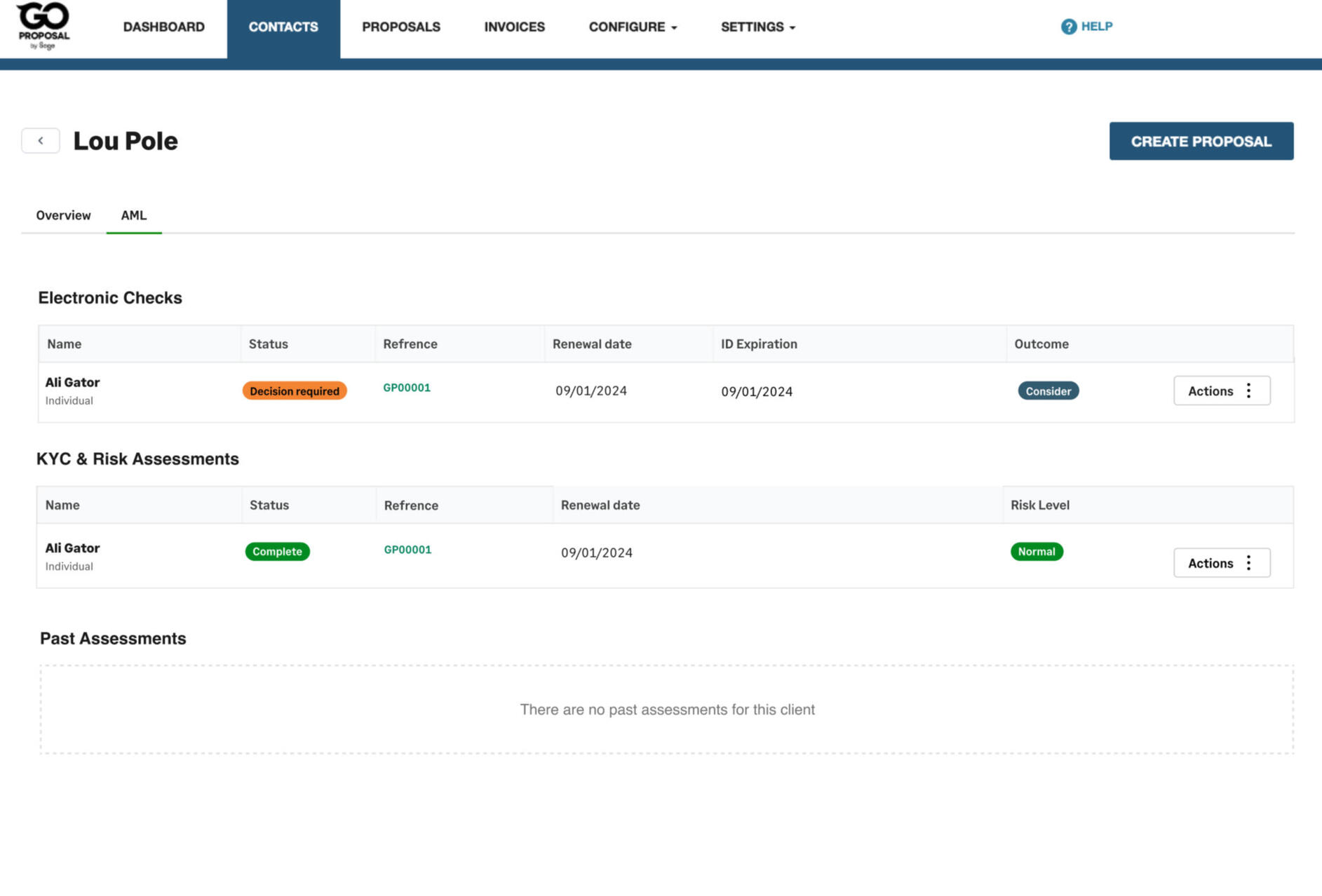
Task: Click the Decision required status badge
Action: [x=295, y=391]
